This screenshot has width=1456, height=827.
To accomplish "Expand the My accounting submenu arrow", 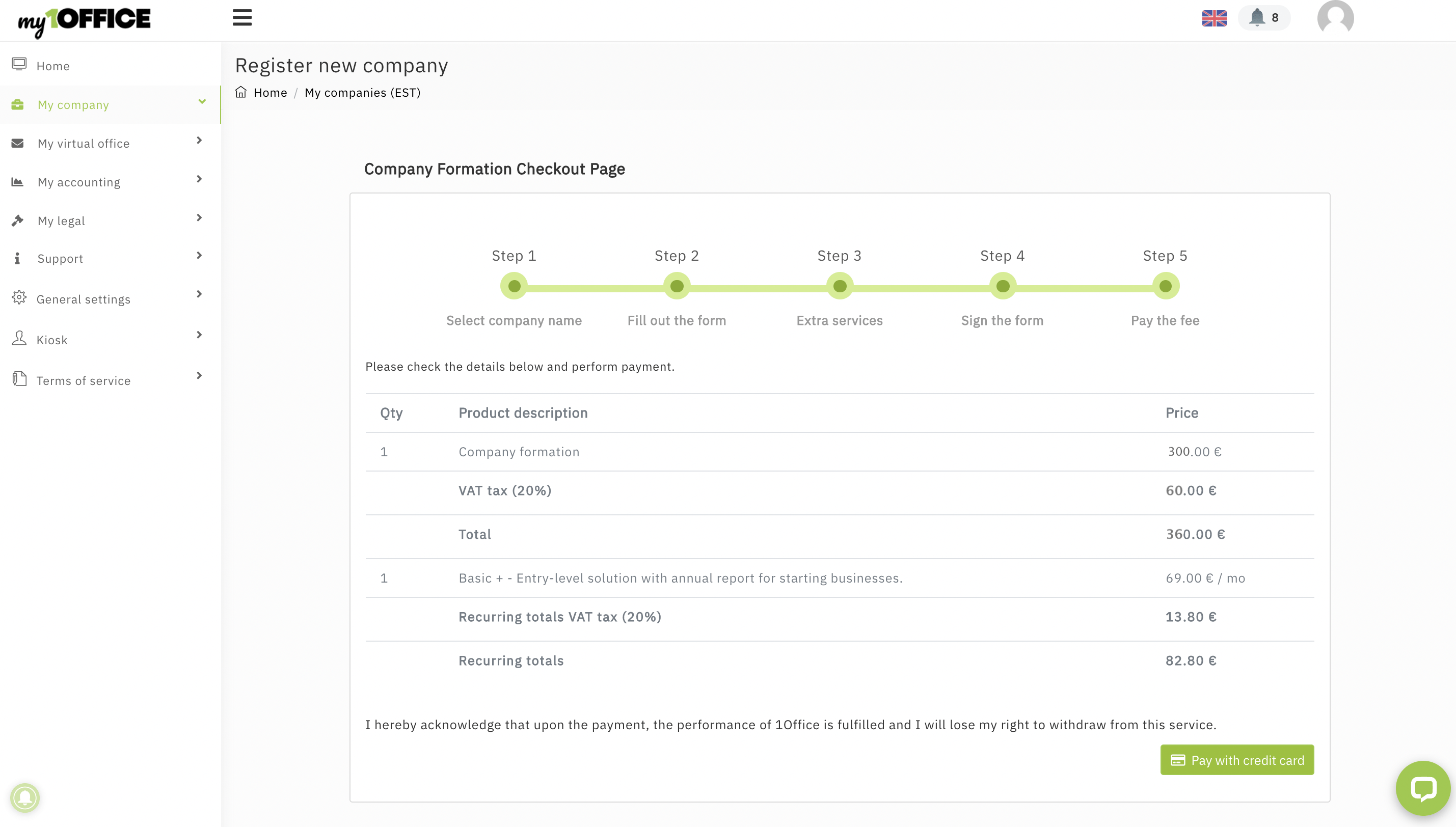I will coord(199,179).
